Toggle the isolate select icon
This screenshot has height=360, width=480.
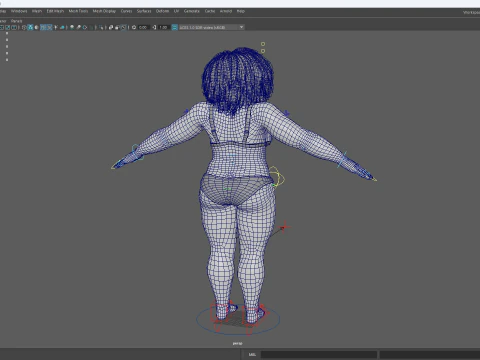click(x=101, y=27)
